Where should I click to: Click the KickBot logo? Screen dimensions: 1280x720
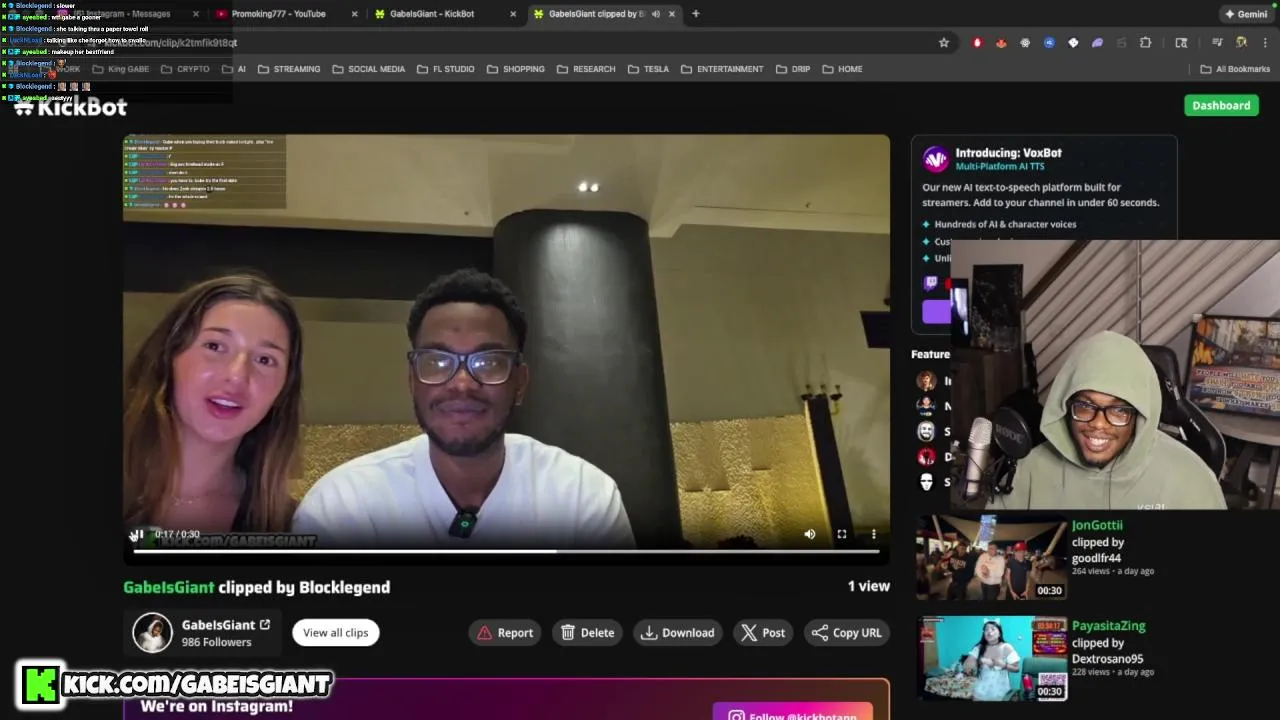(x=70, y=106)
